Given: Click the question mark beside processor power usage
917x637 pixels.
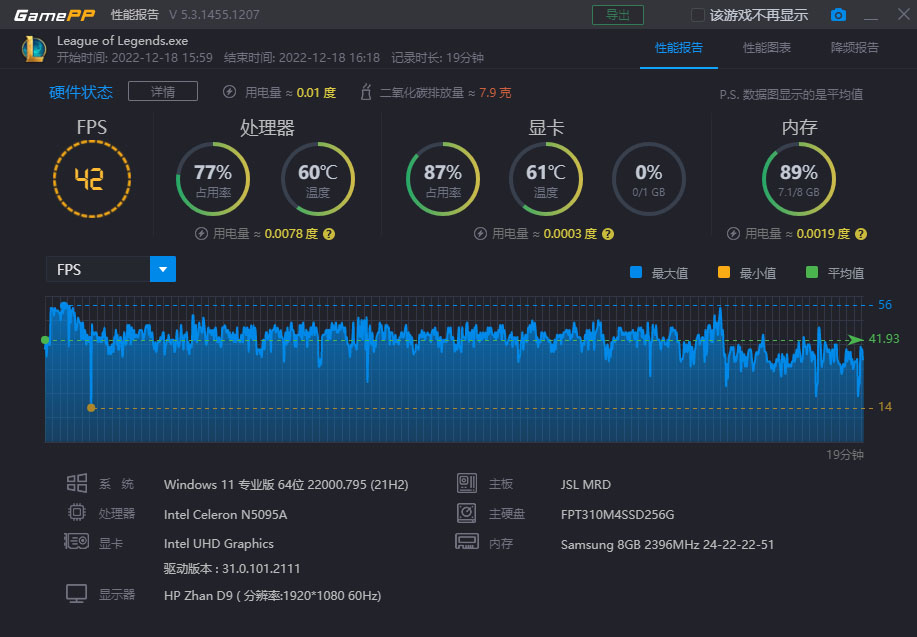Looking at the screenshot, I should (x=328, y=234).
